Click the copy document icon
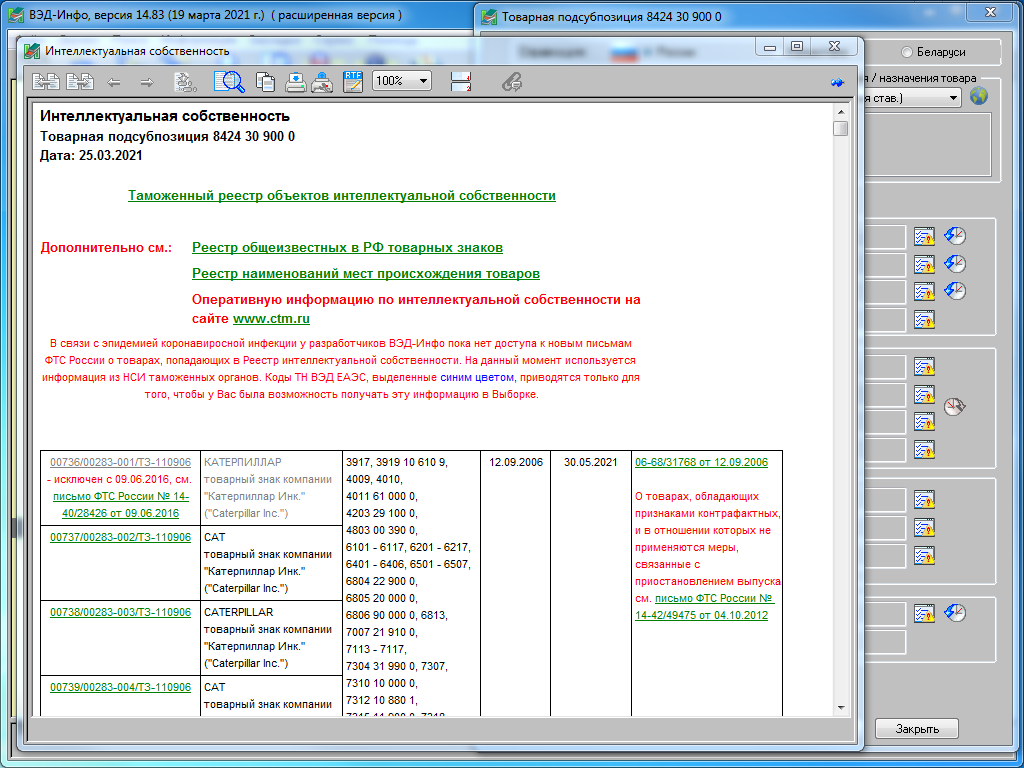1024x768 pixels. click(x=264, y=82)
